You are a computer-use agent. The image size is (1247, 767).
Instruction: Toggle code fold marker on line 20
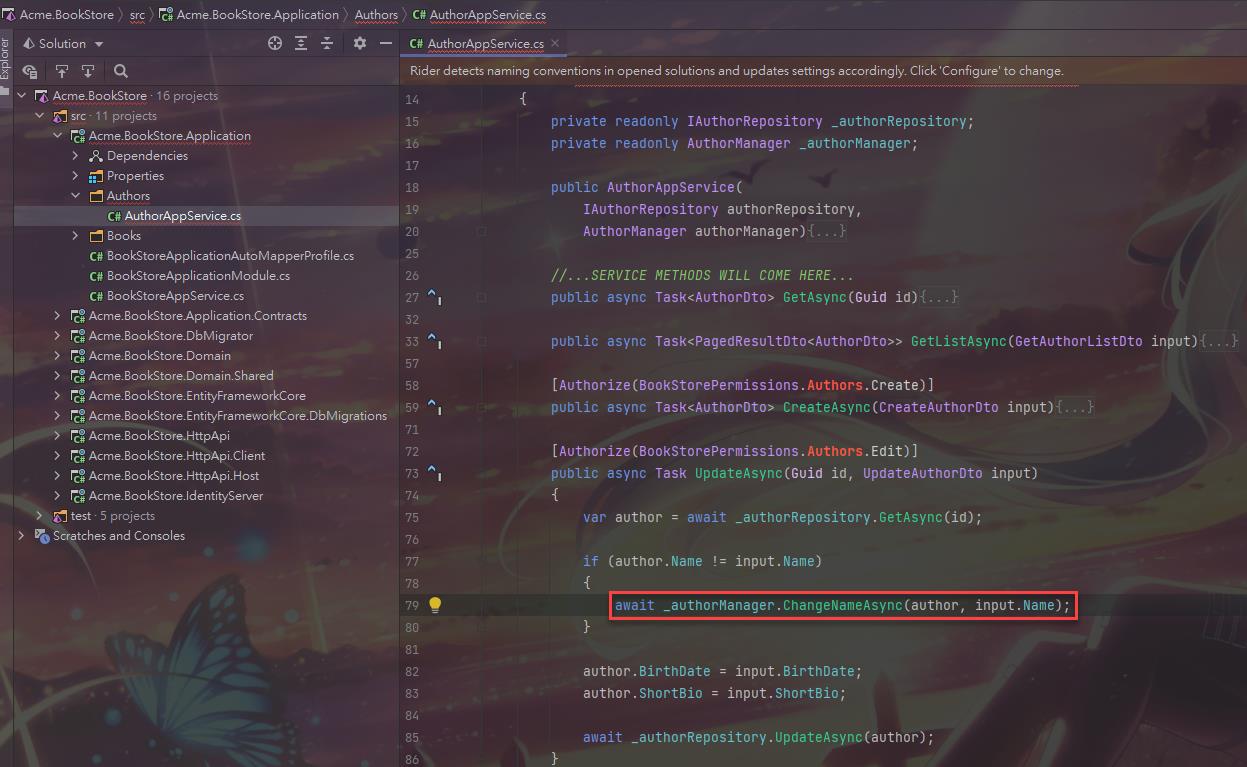481,231
